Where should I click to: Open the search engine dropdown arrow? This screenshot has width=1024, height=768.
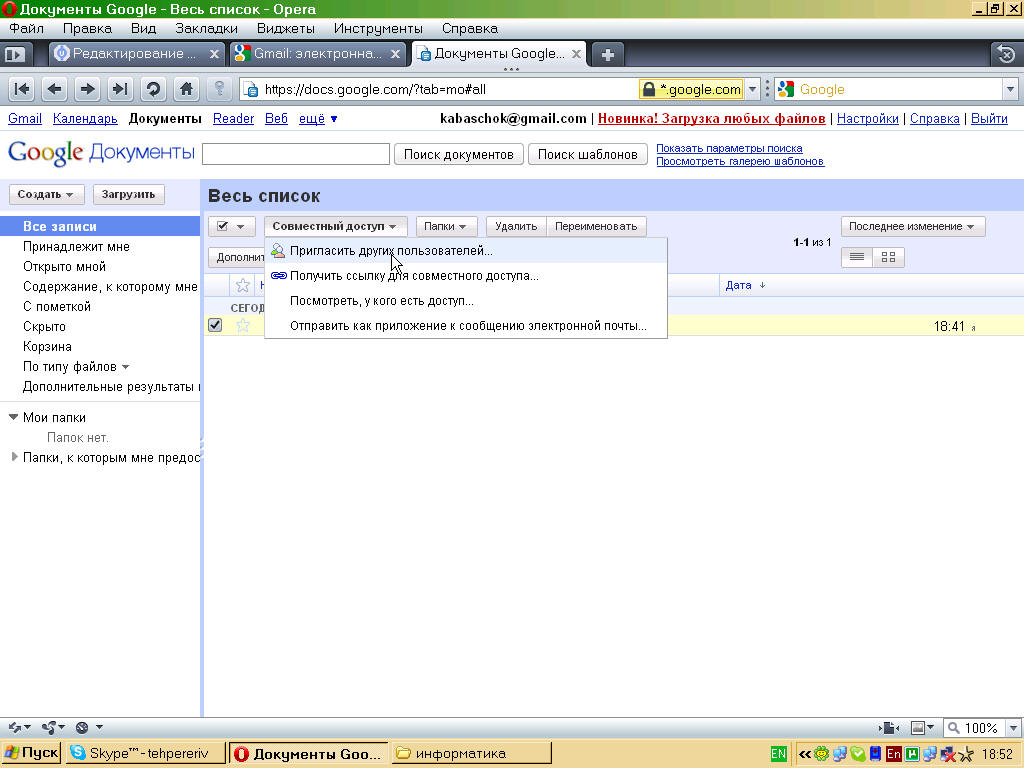1010,89
